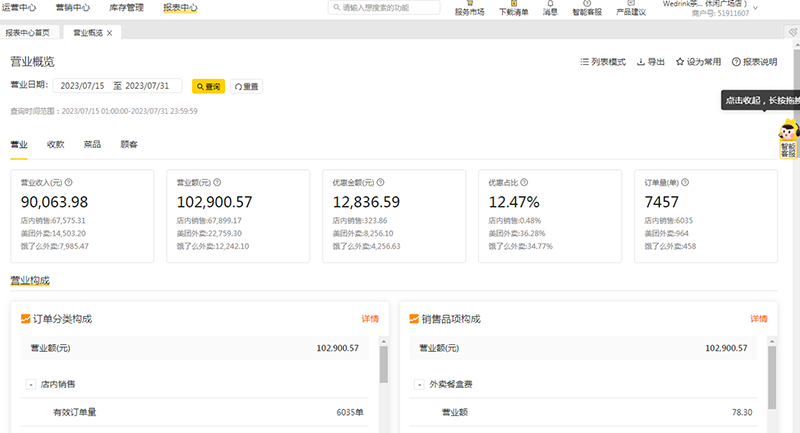Open the 消息 notifications bell
The image size is (800, 433).
coord(550,8)
